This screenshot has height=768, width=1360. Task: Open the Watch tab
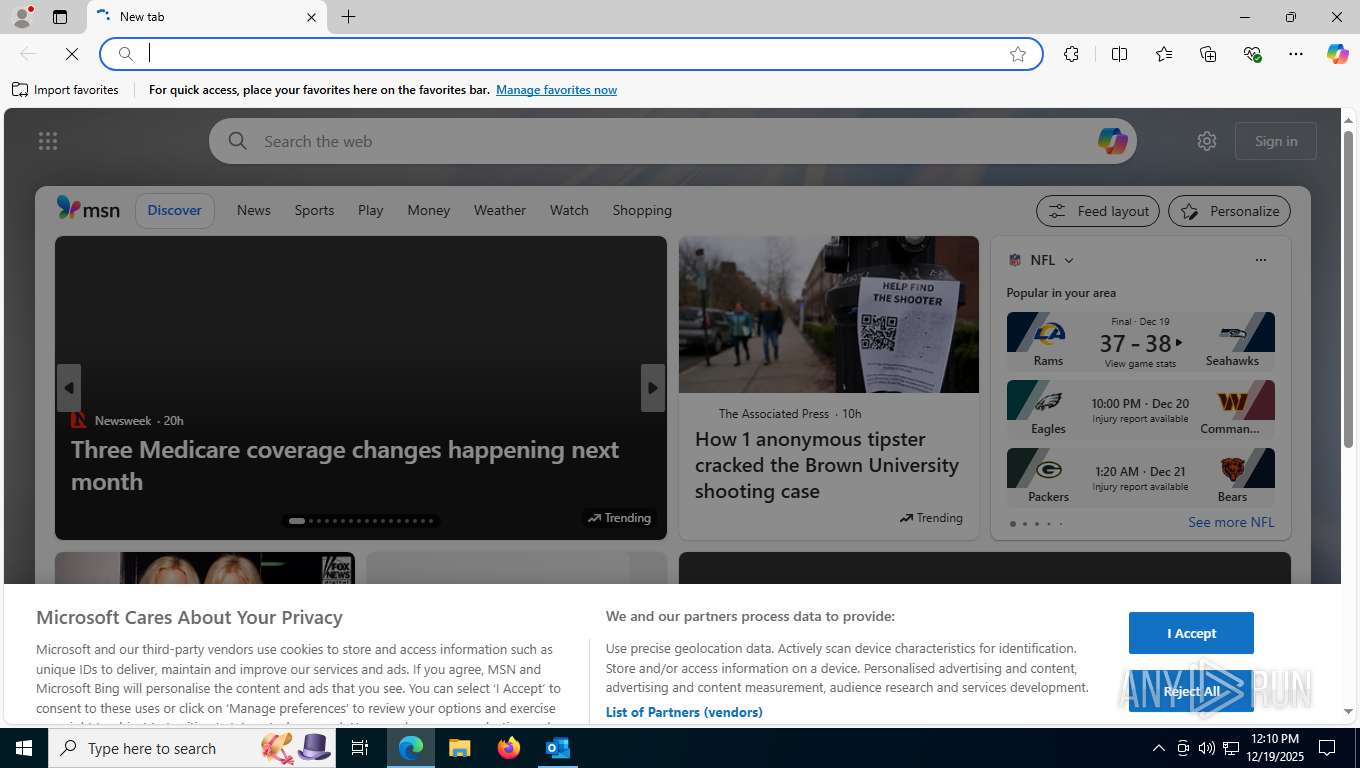tap(569, 210)
